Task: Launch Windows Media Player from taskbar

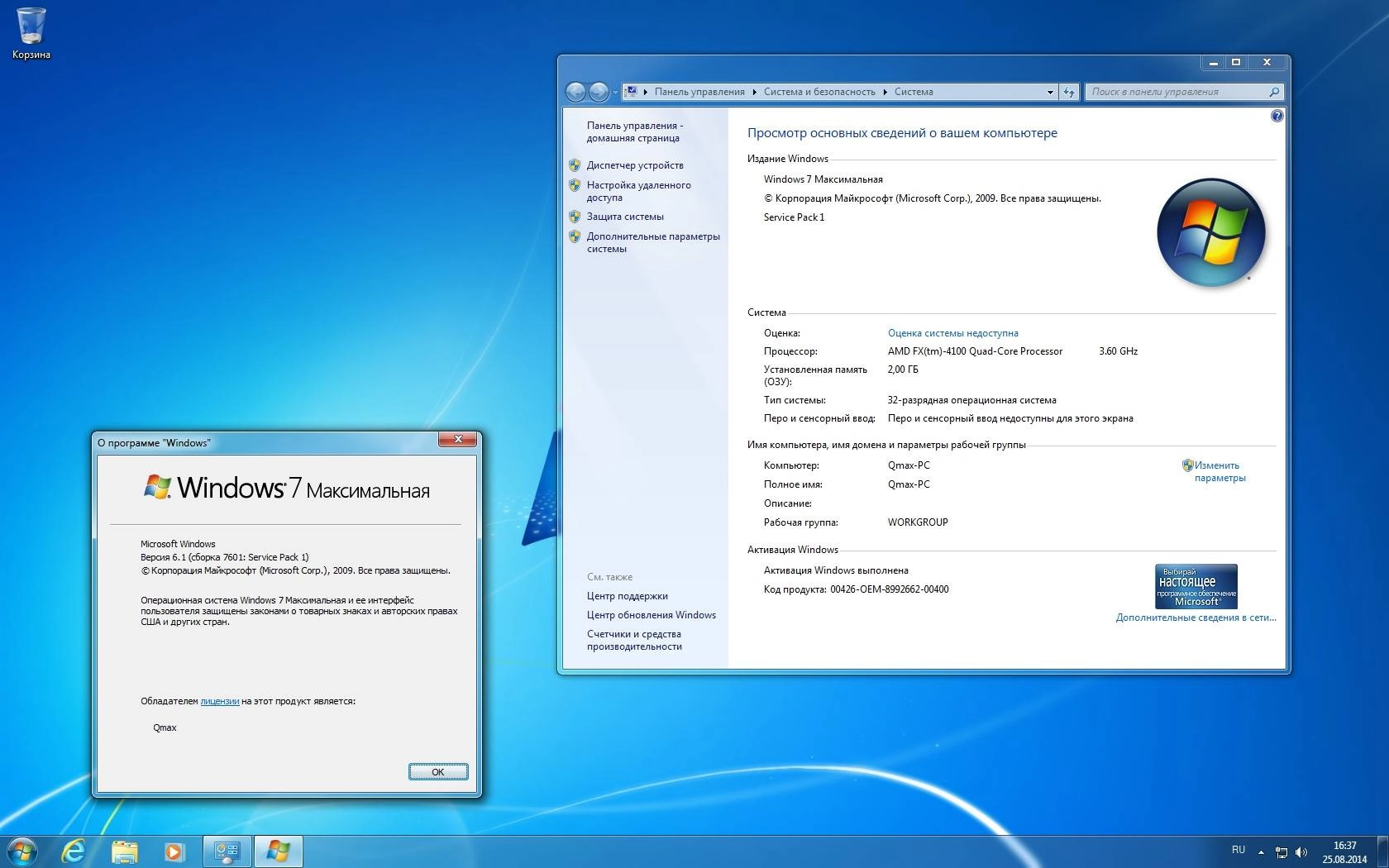Action: [174, 851]
